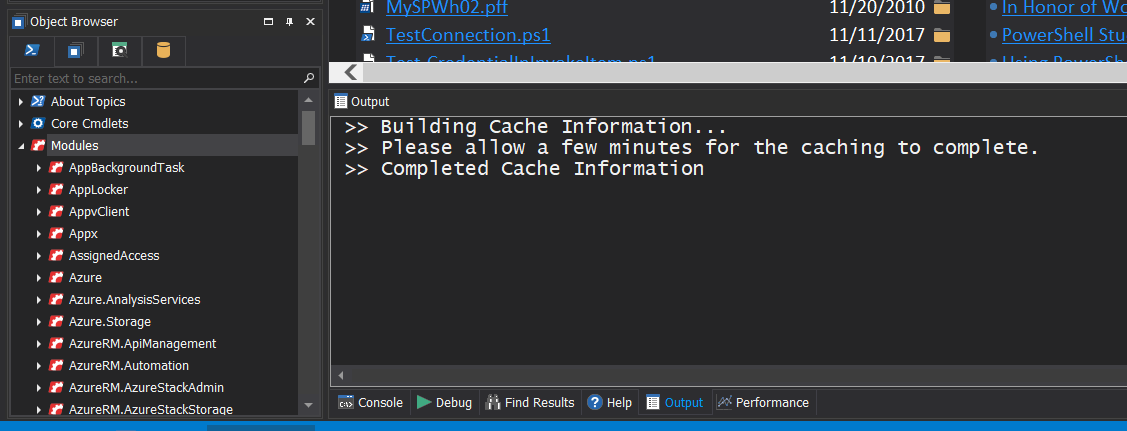Viewport: 1127px width, 431px height.
Task: Open the PowerShell Stu... article link
Action: (1064, 34)
